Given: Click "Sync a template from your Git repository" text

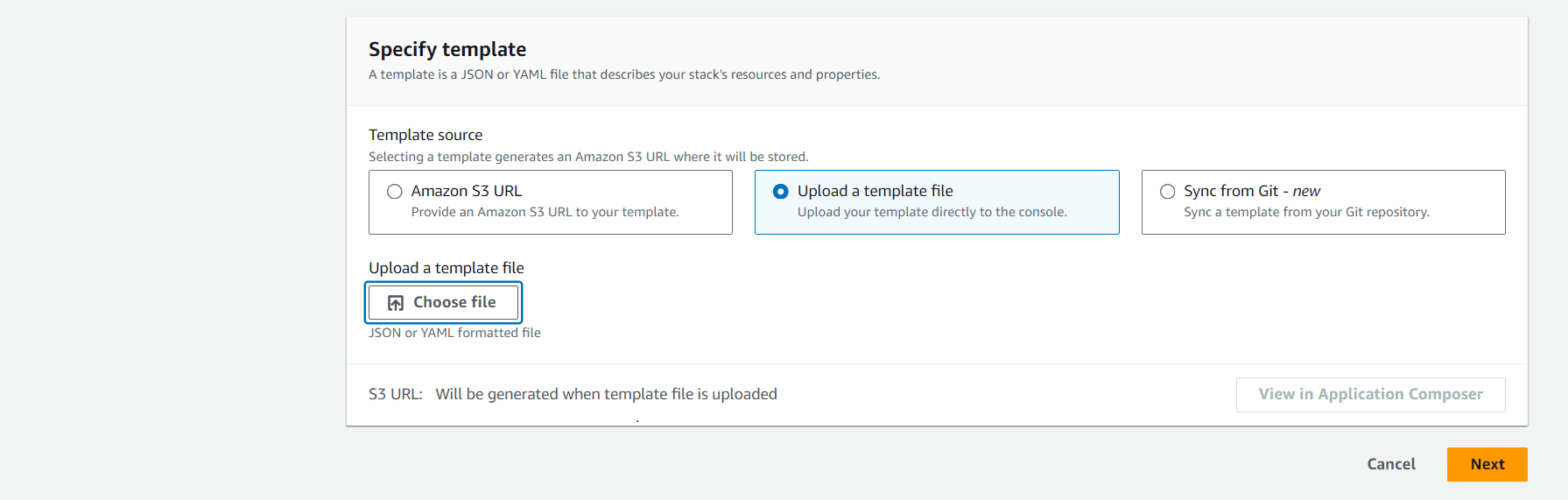Looking at the screenshot, I should pos(1306,212).
